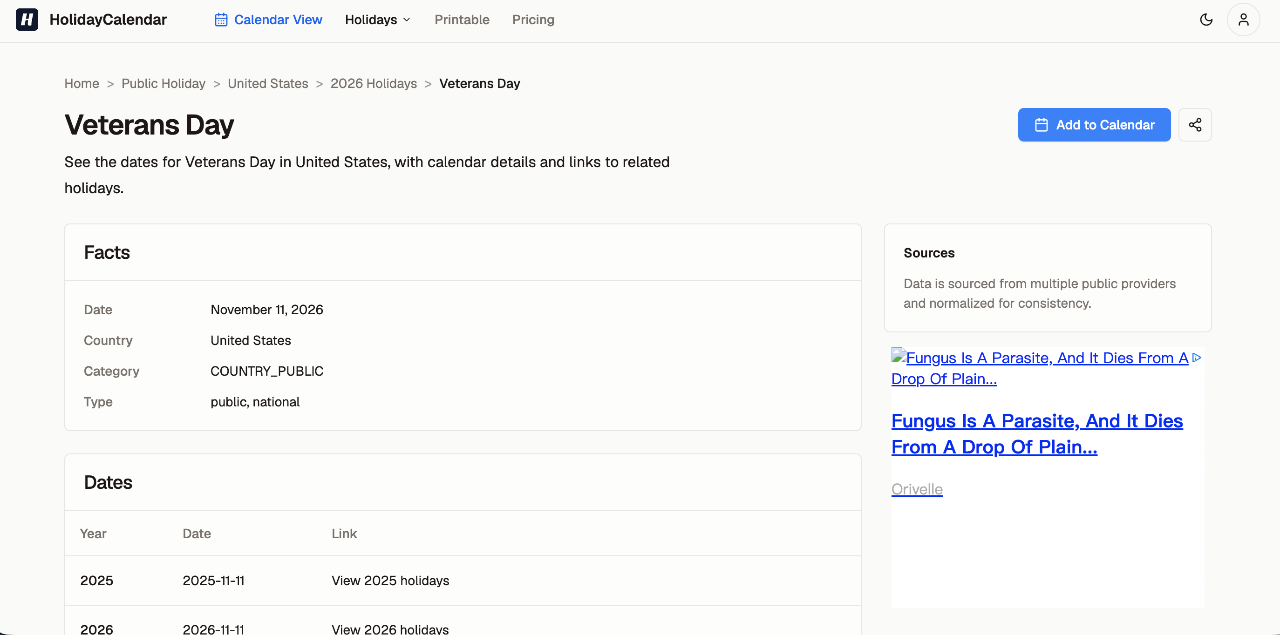Click View 2026 holidays link
The width and height of the screenshot is (1280, 635).
click(391, 629)
